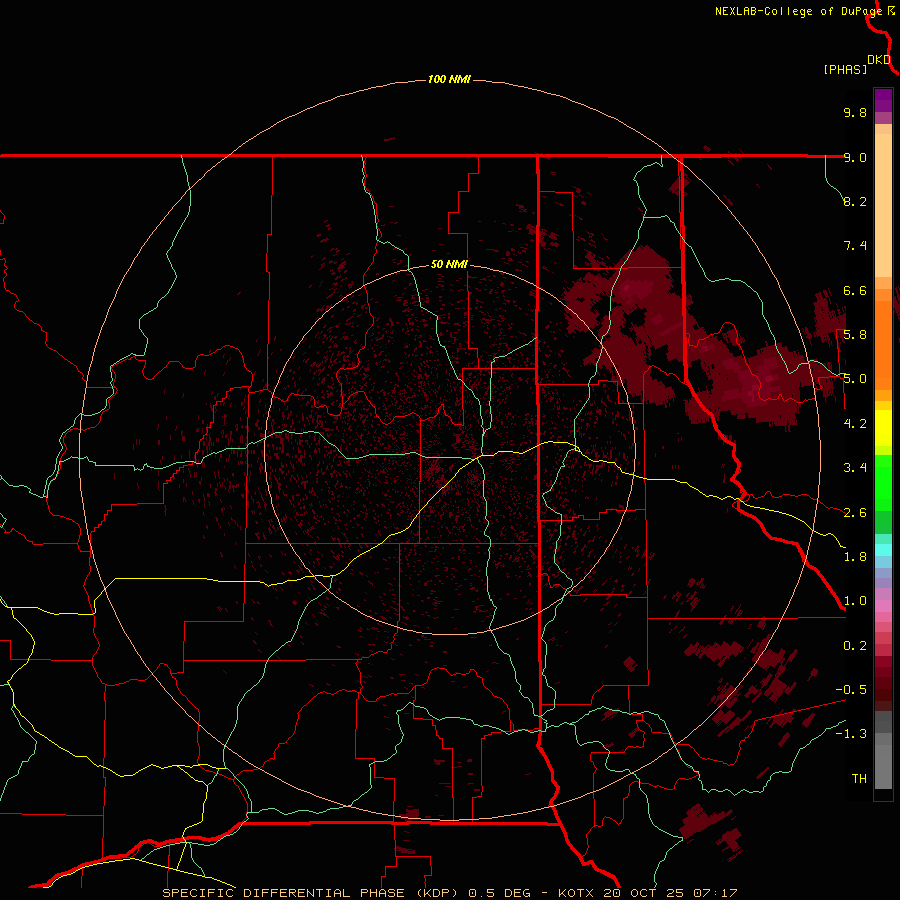The height and width of the screenshot is (900, 900).
Task: Click the SPECIFIC DIFFERENTIAL PHASE (KDP) caption
Action: point(311,893)
